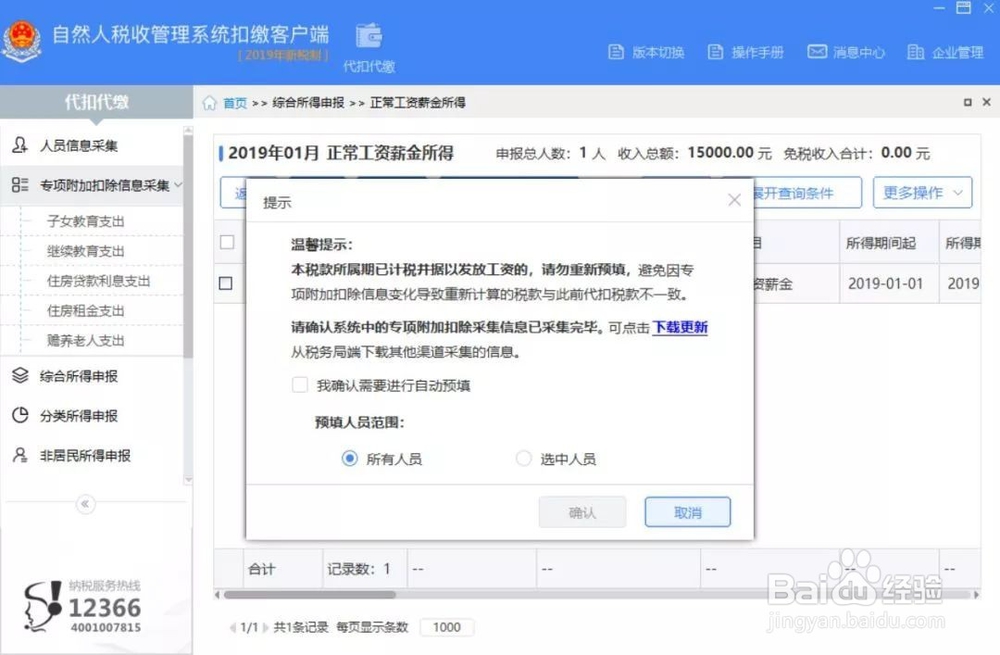The image size is (1000, 655).
Task: Click 非居民所得申报 person icon
Action: (x=20, y=455)
